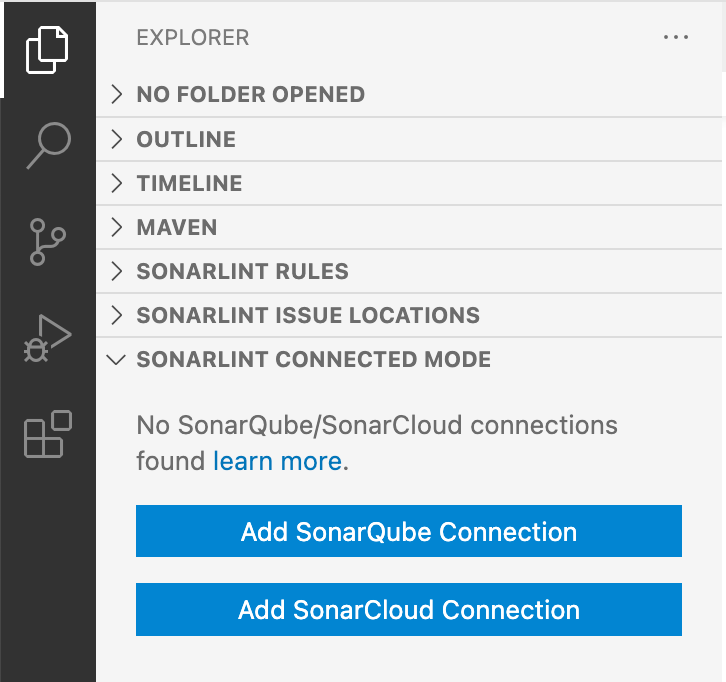Open the Source Control view icon
Screen dimensions: 726x682
(48, 242)
